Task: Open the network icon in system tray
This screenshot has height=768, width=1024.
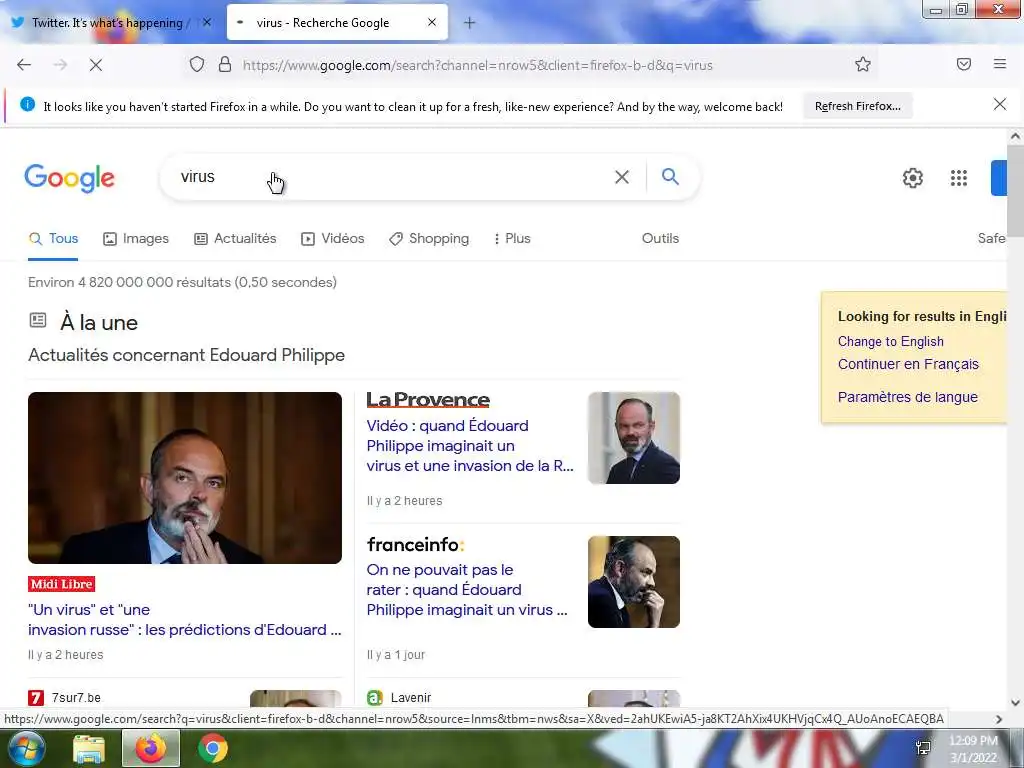Action: click(923, 748)
